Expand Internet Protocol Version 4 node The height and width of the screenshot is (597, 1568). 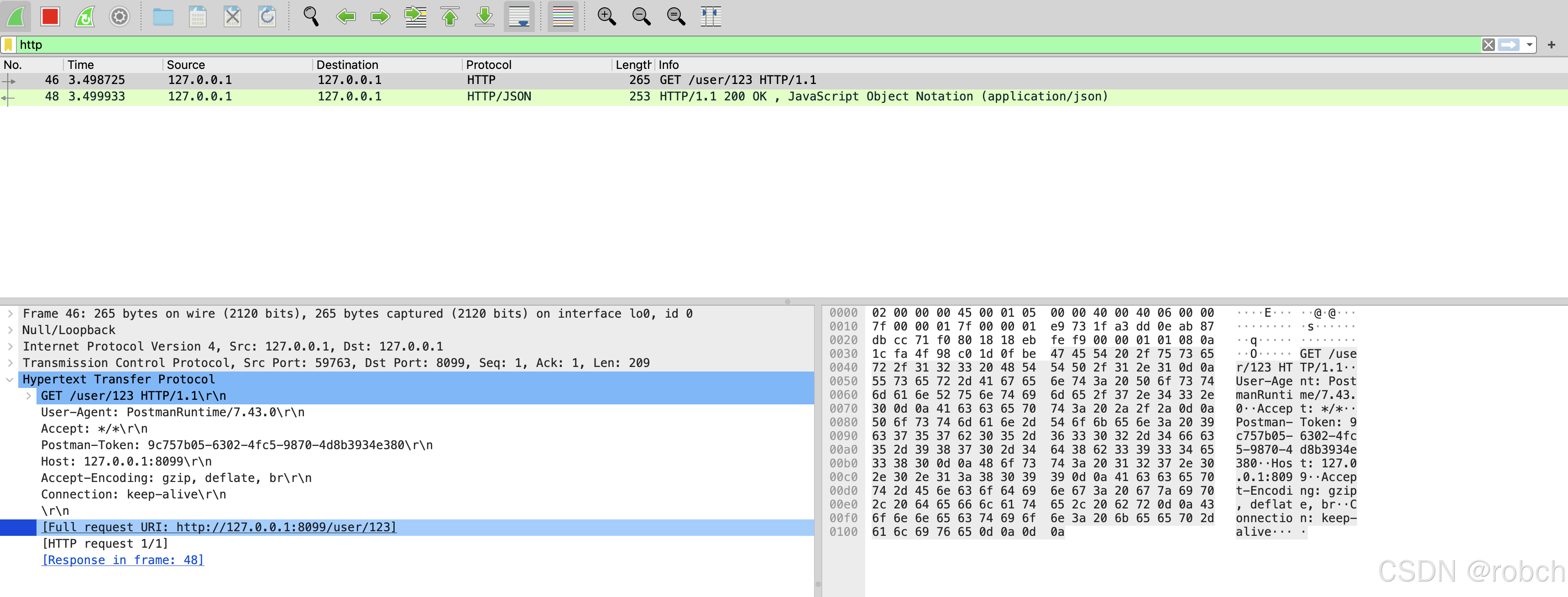point(10,347)
